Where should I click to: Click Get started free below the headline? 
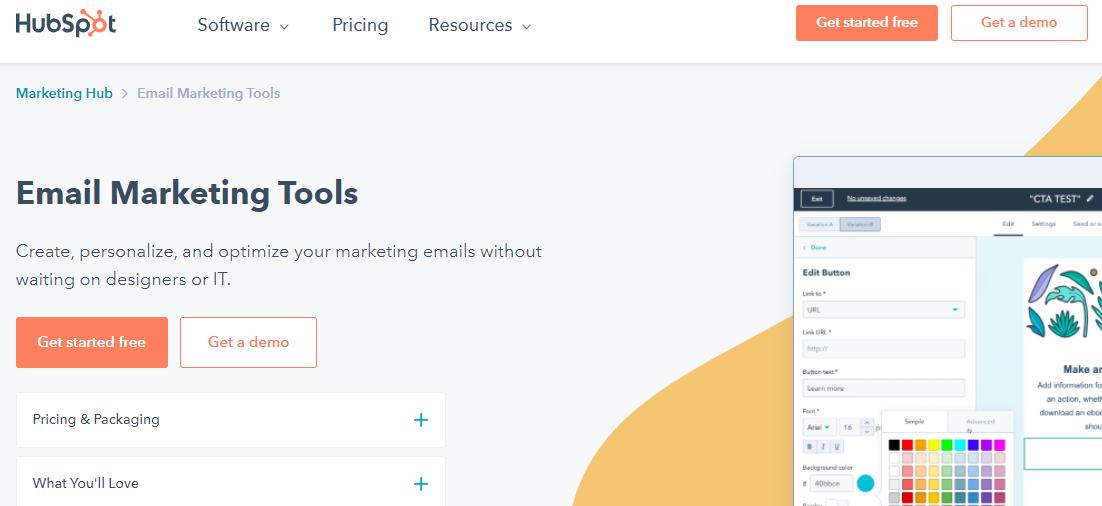(x=92, y=342)
